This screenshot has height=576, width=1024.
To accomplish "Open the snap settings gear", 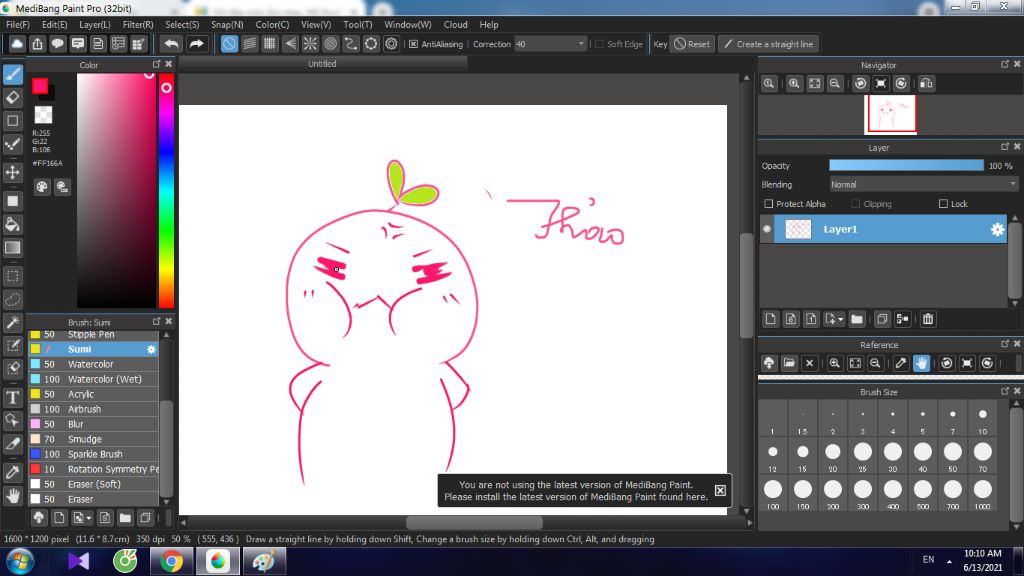I will coord(391,44).
